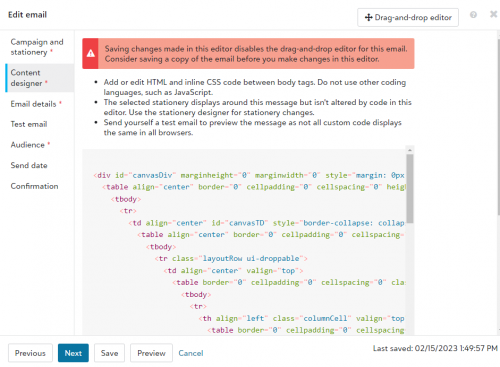Click the red warning triangle icon
The image size is (500, 367).
(x=91, y=54)
